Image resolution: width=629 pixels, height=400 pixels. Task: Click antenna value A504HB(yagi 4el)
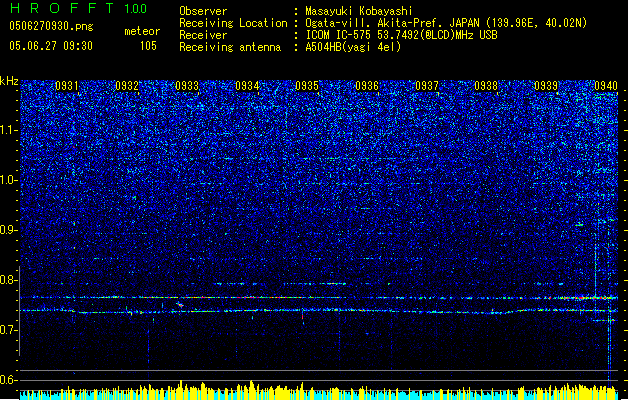[x=353, y=47]
